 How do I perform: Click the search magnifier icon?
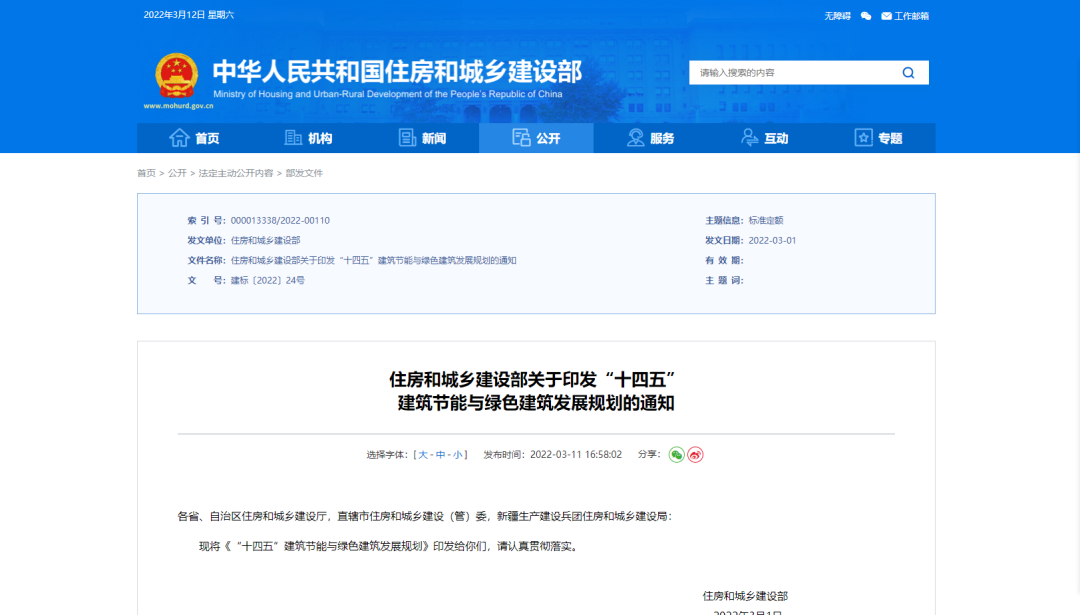click(x=908, y=73)
